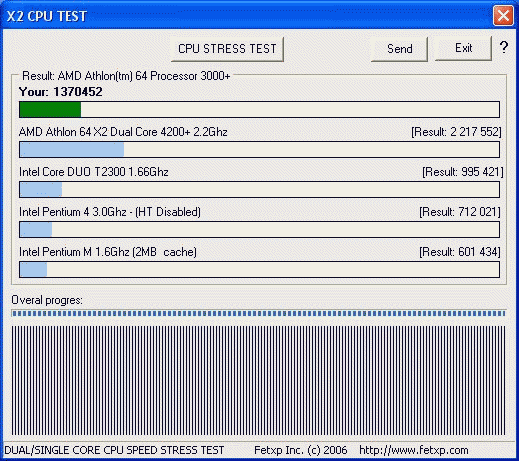Screen dimensions: 519x461
Task: Click the '[Result: 995 421]' value
Action: click(462, 172)
